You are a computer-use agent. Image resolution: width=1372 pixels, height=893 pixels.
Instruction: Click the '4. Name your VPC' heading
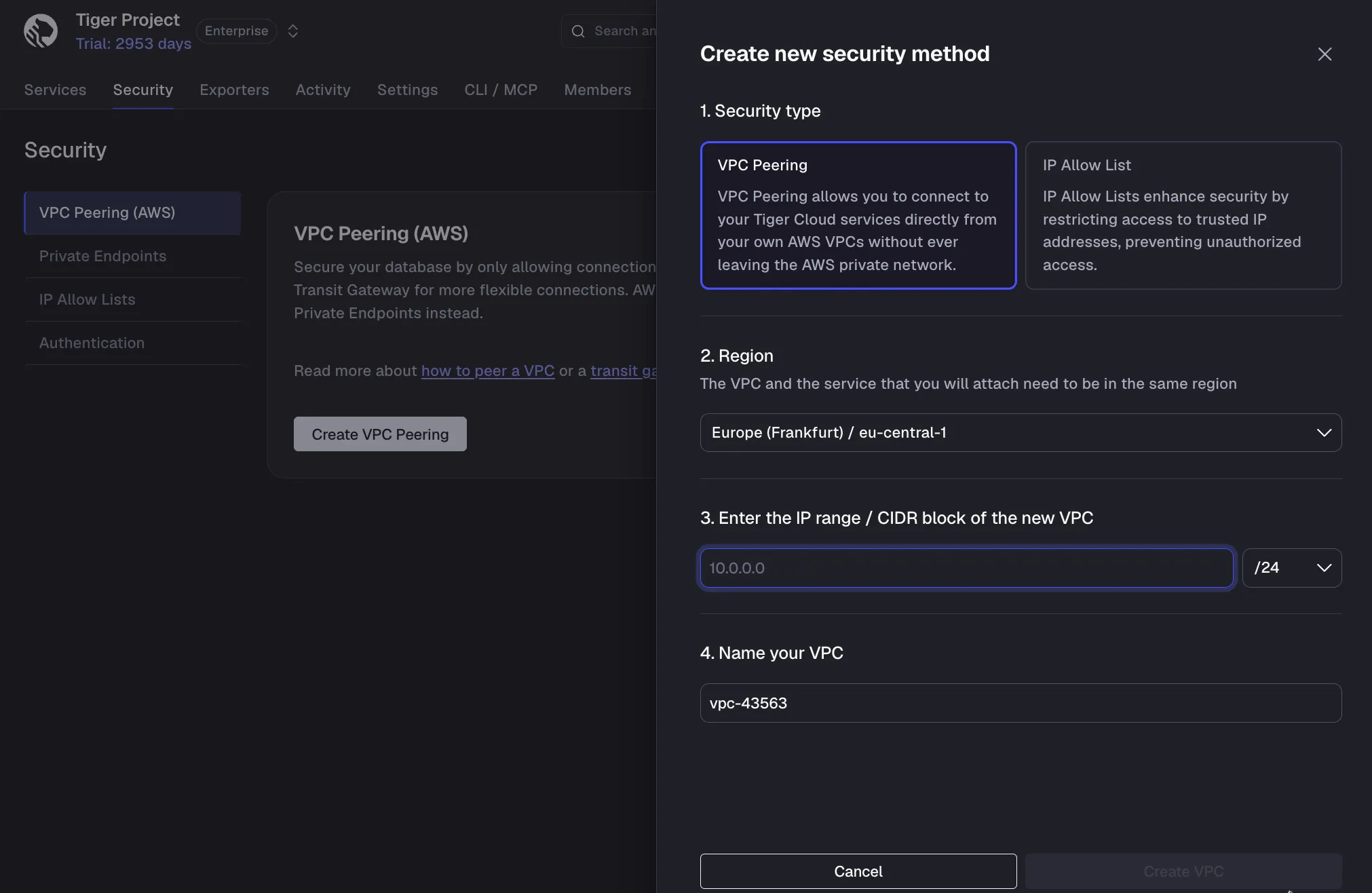(771, 653)
